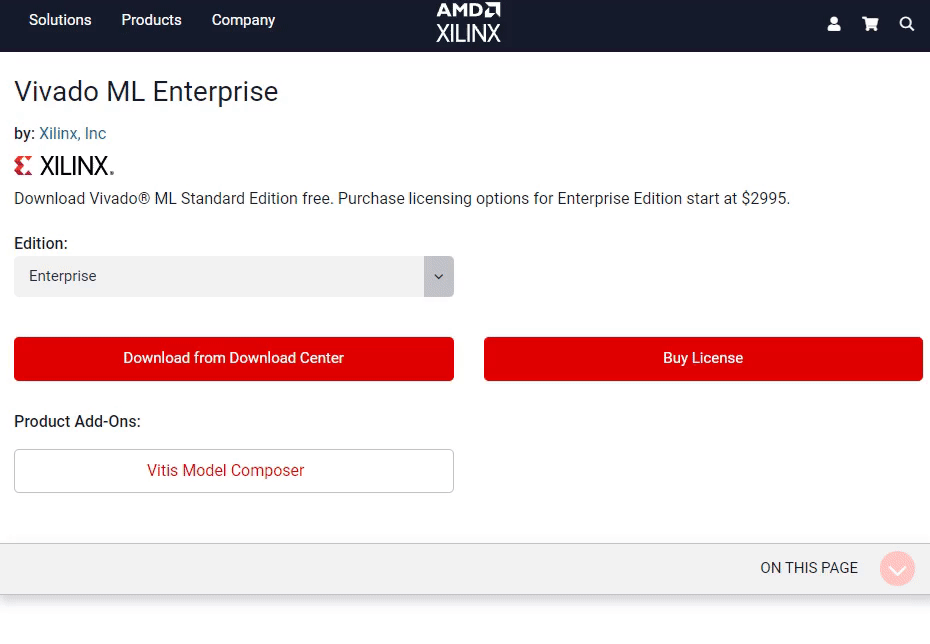Open the Products menu

(x=151, y=20)
